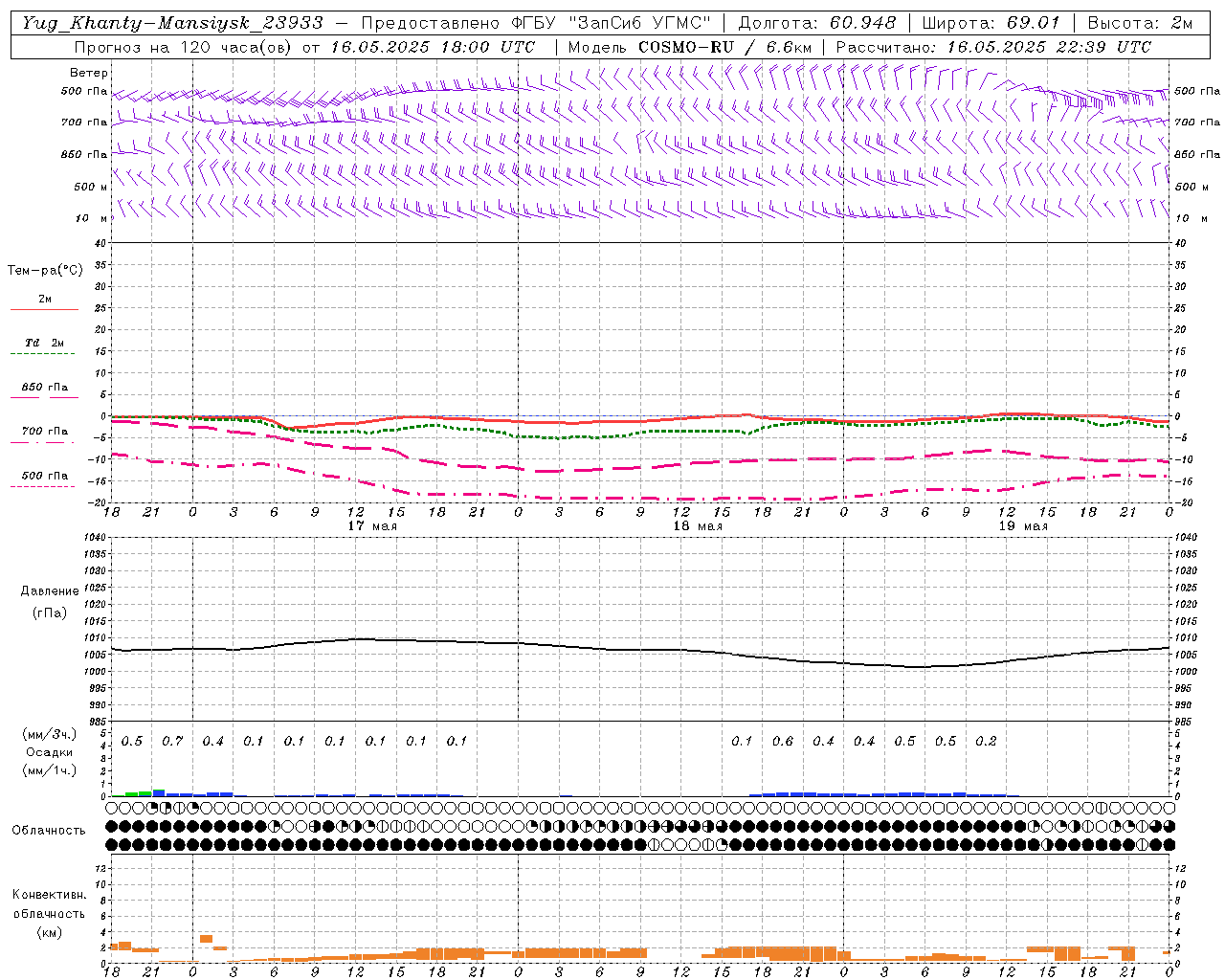Click the Высота: 2м header field

coord(1140,23)
